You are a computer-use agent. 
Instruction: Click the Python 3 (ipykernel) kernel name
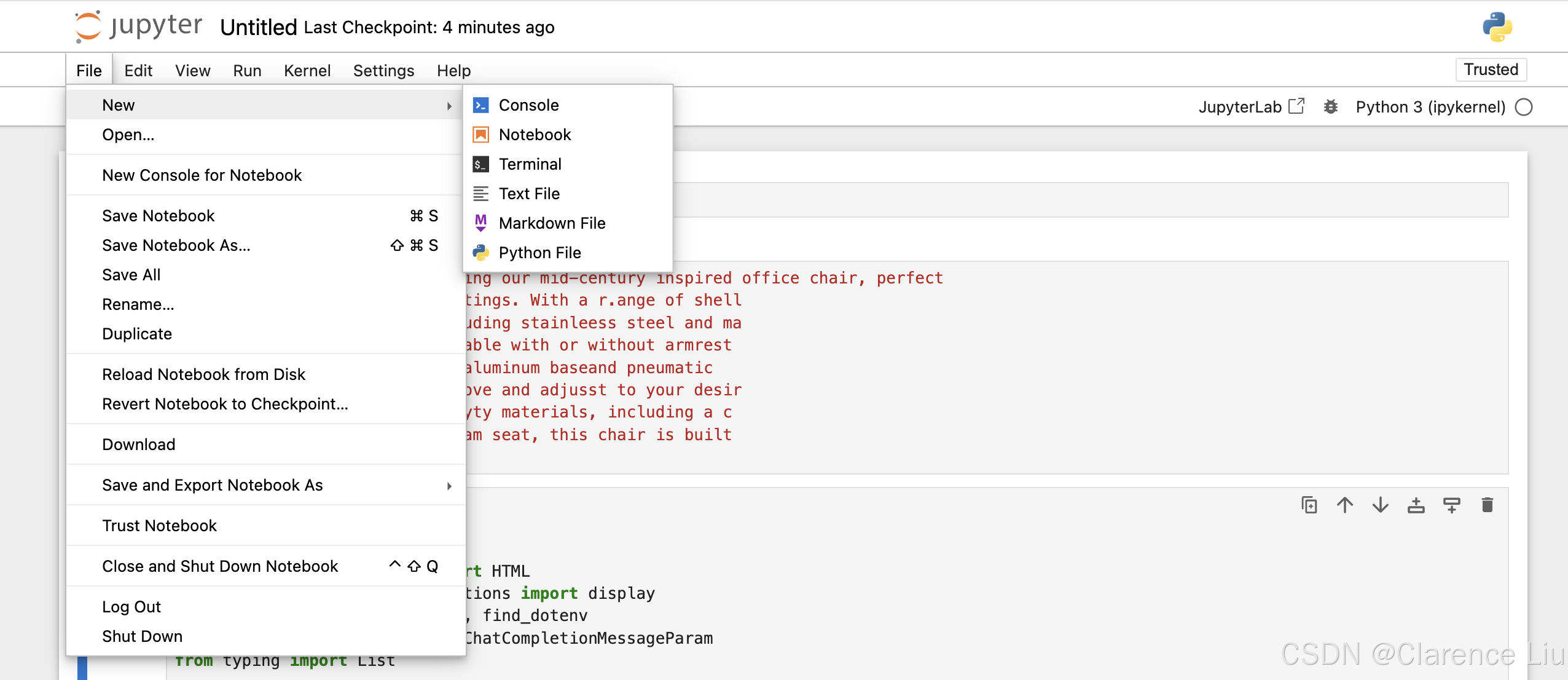click(x=1430, y=107)
